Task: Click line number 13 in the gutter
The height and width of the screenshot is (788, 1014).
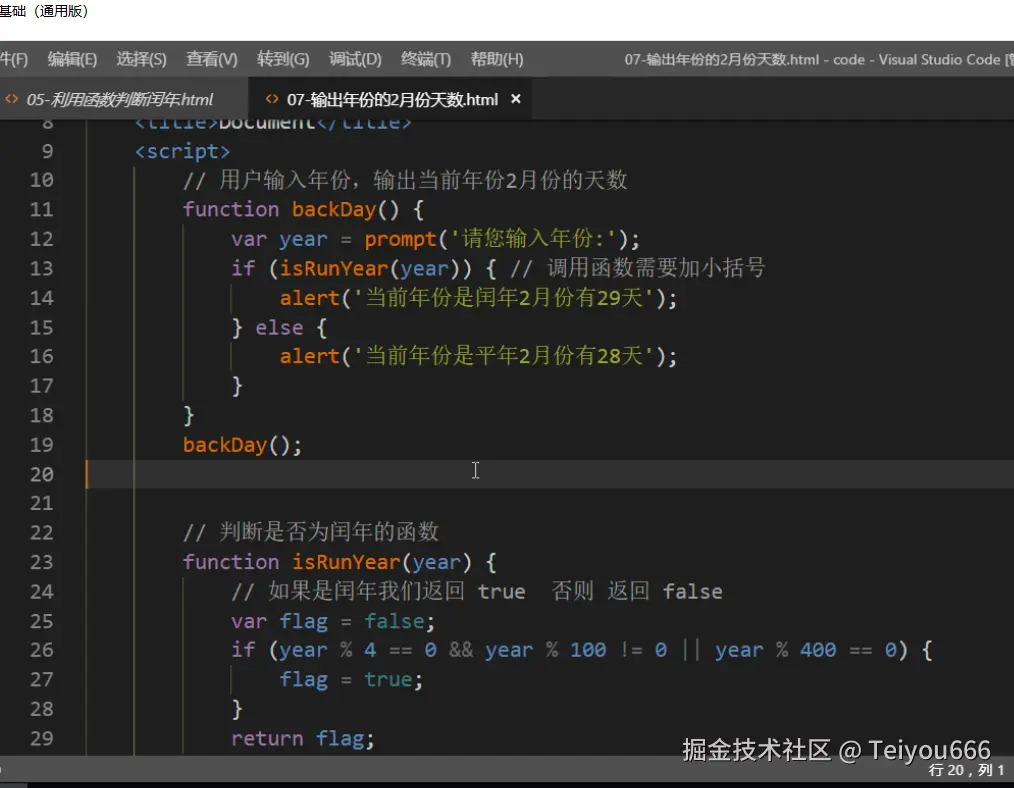Action: 41,268
